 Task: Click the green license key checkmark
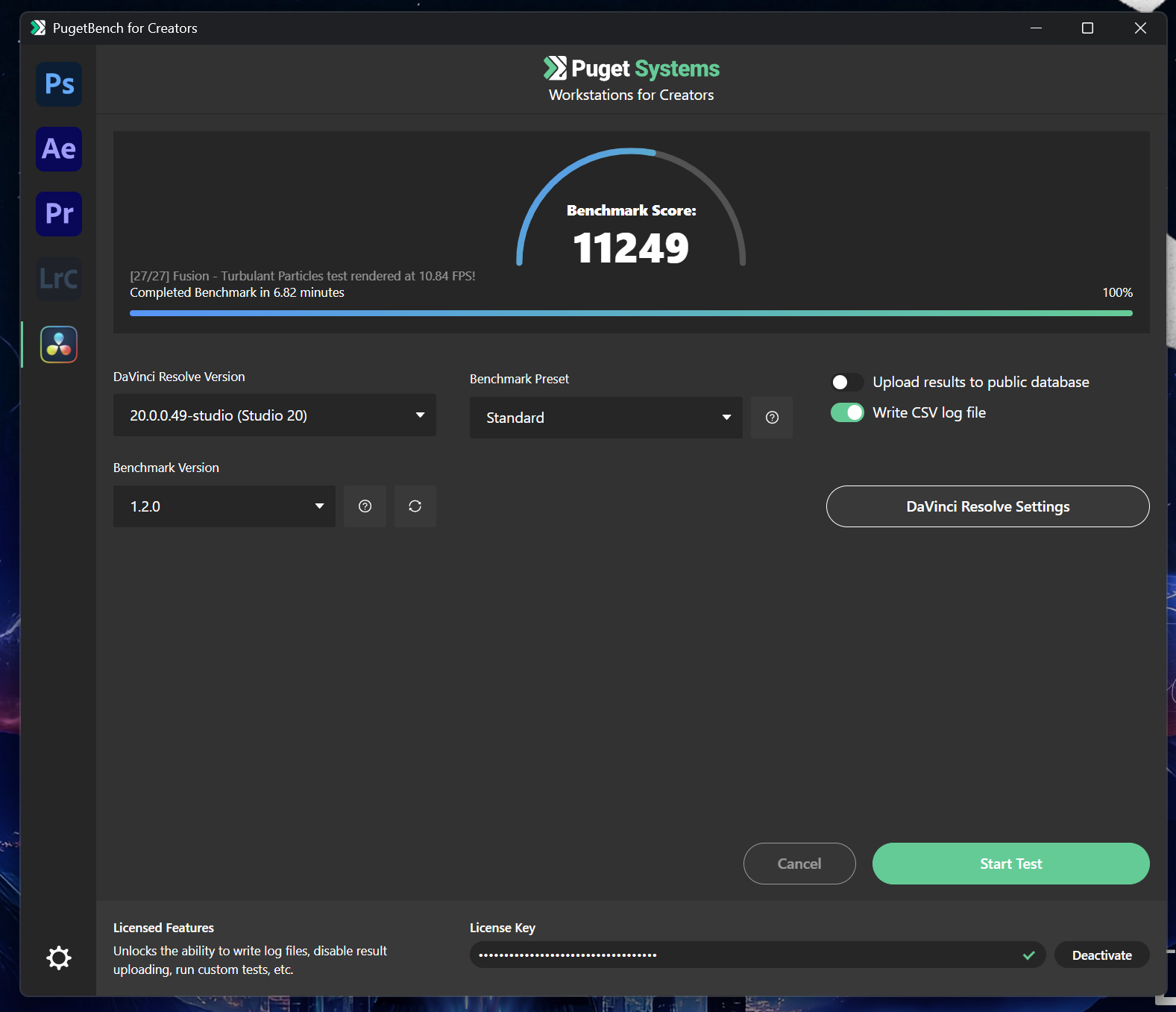[1029, 955]
